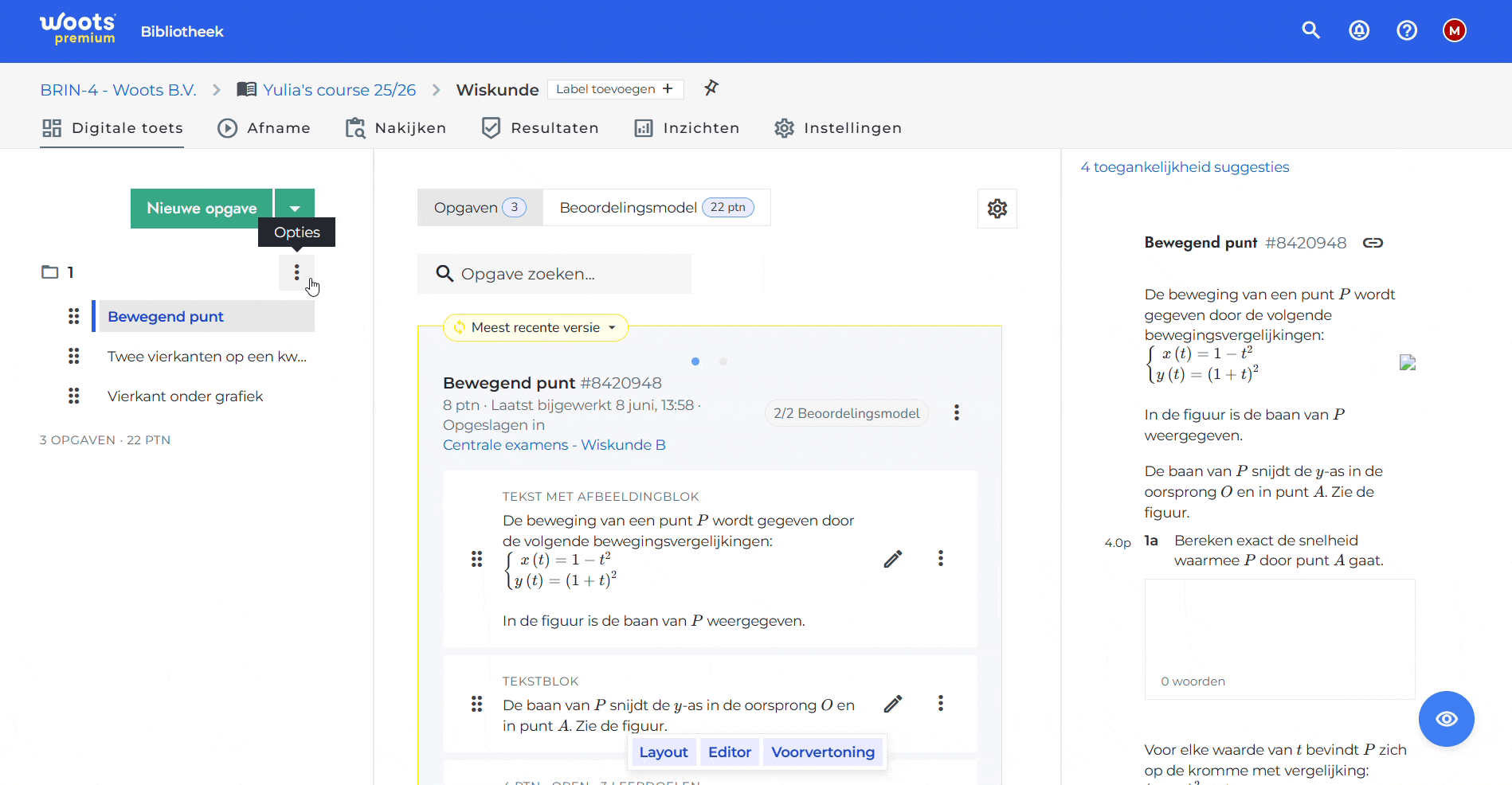This screenshot has height=785, width=1512.
Task: Grab the drag handle beside Bewegend punt
Action: pos(74,316)
